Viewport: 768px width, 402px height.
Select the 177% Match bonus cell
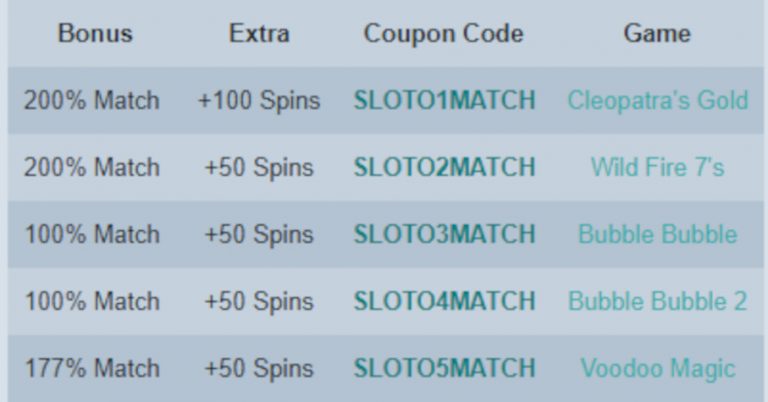pos(92,368)
